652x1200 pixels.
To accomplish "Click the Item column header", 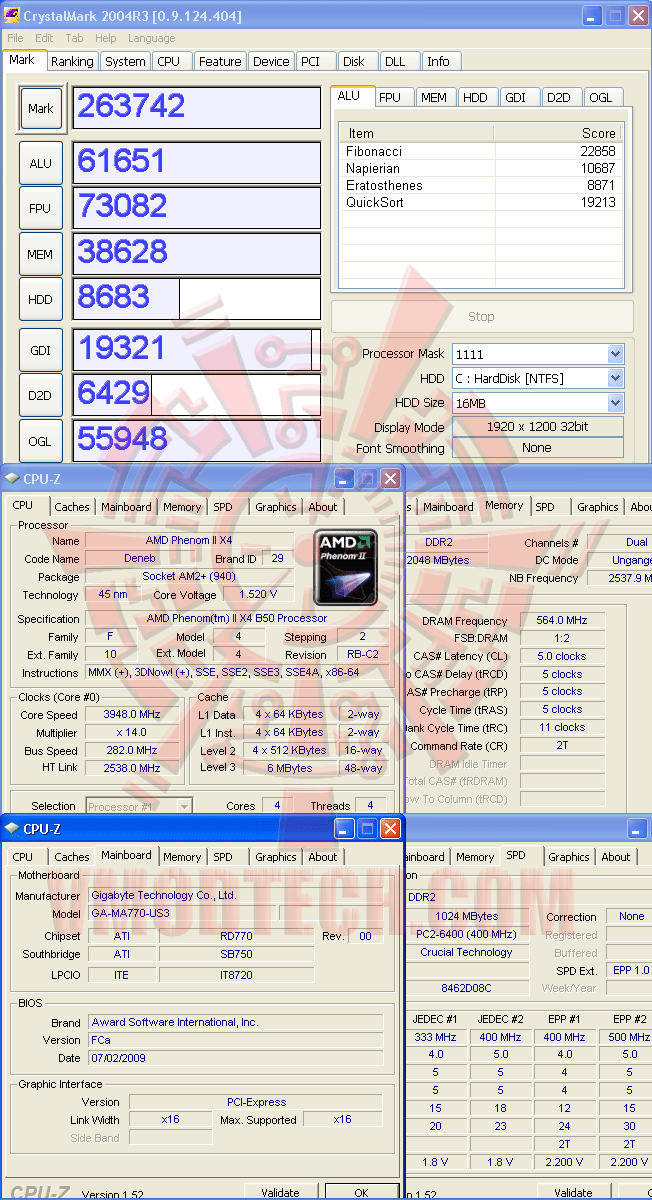I will [417, 133].
